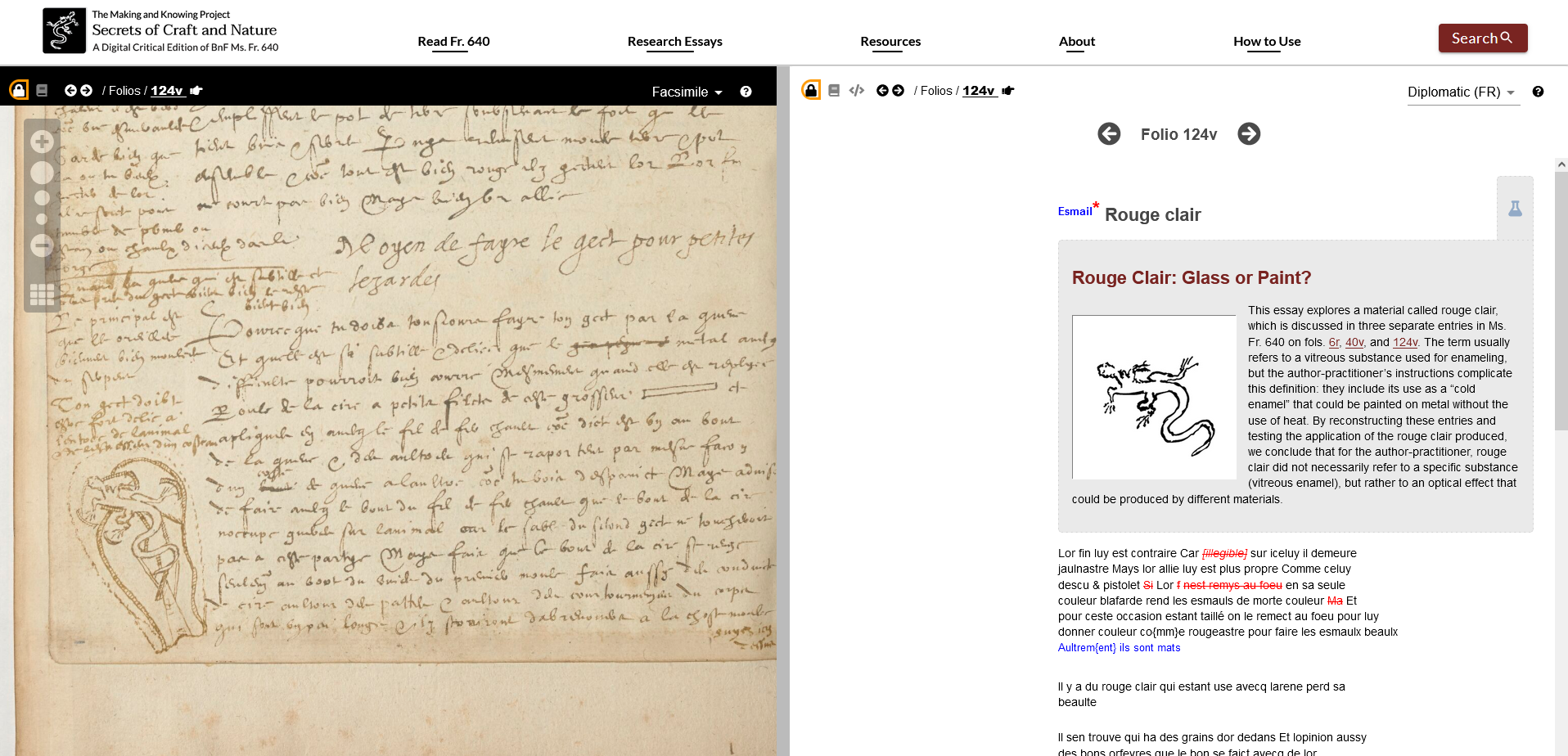Open help for the facsimile pane

click(746, 92)
